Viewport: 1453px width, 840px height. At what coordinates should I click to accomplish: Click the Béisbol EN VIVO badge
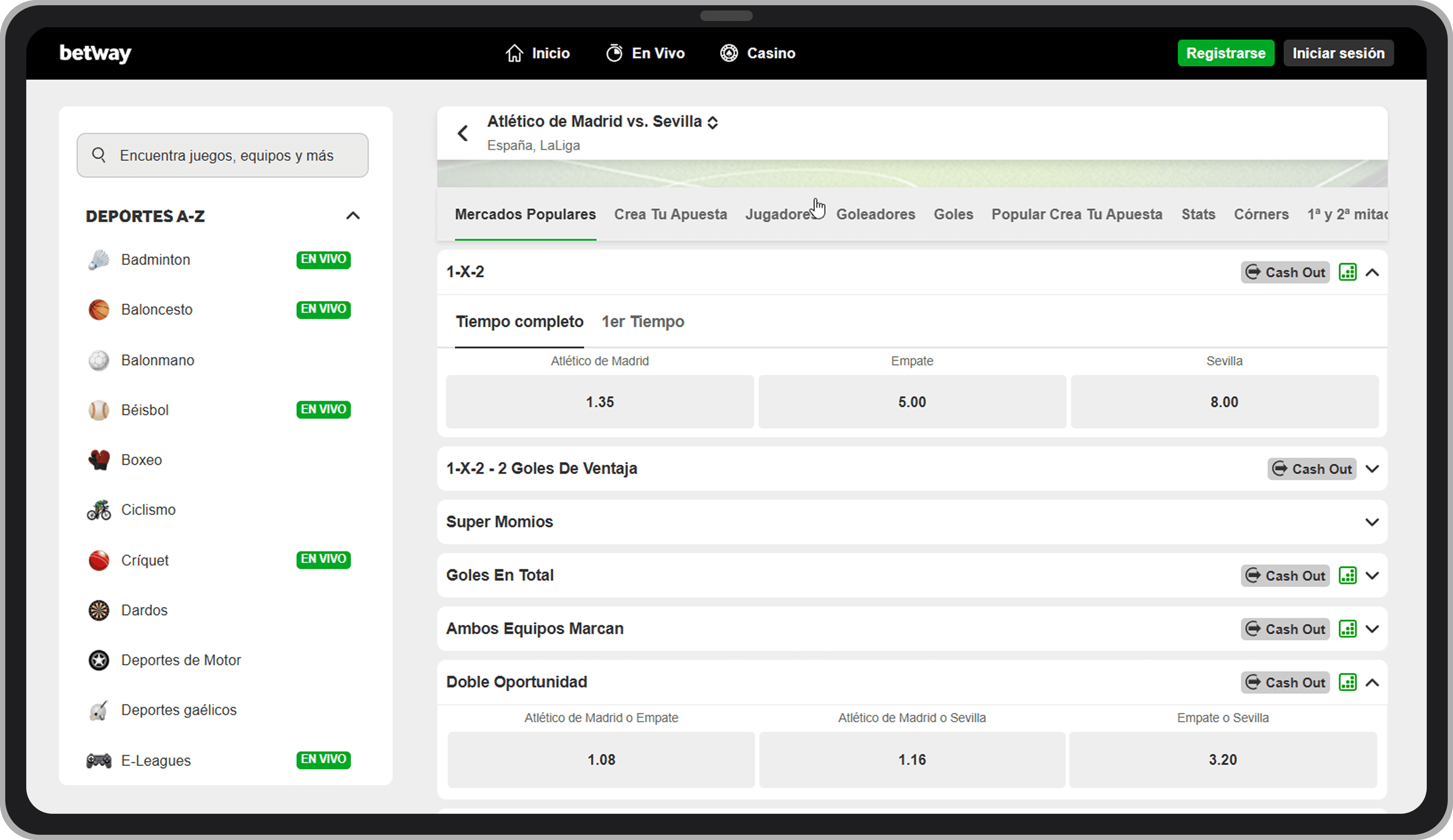[x=323, y=409]
